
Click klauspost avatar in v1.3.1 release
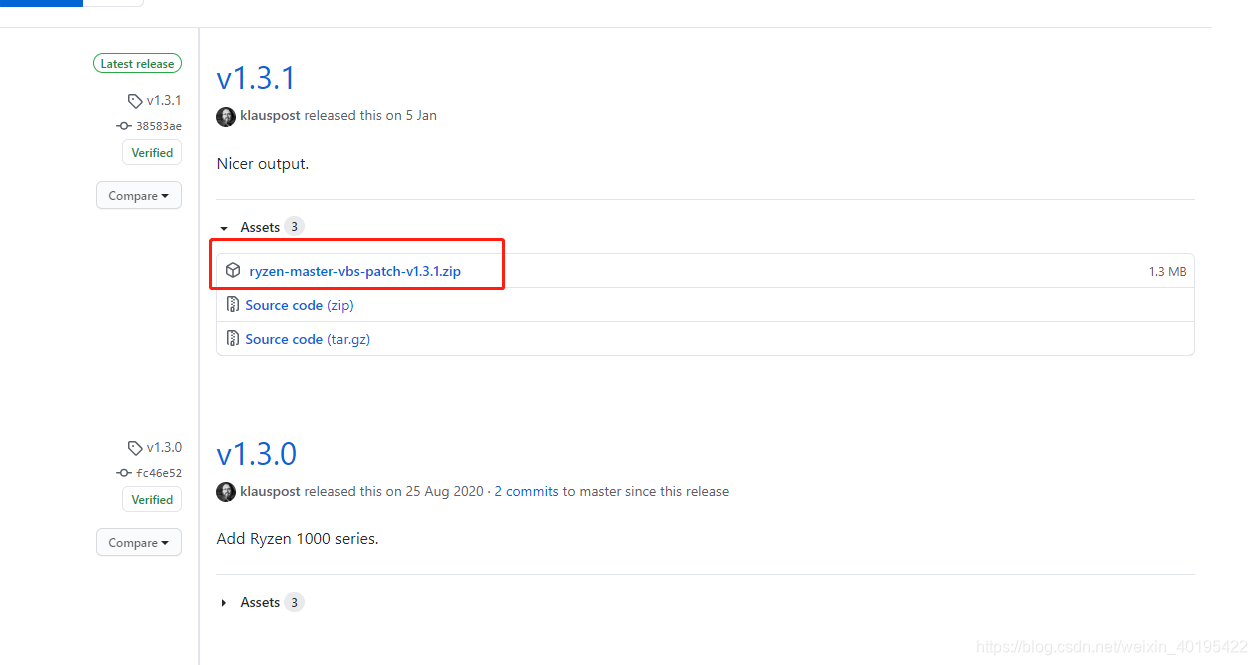(x=226, y=116)
